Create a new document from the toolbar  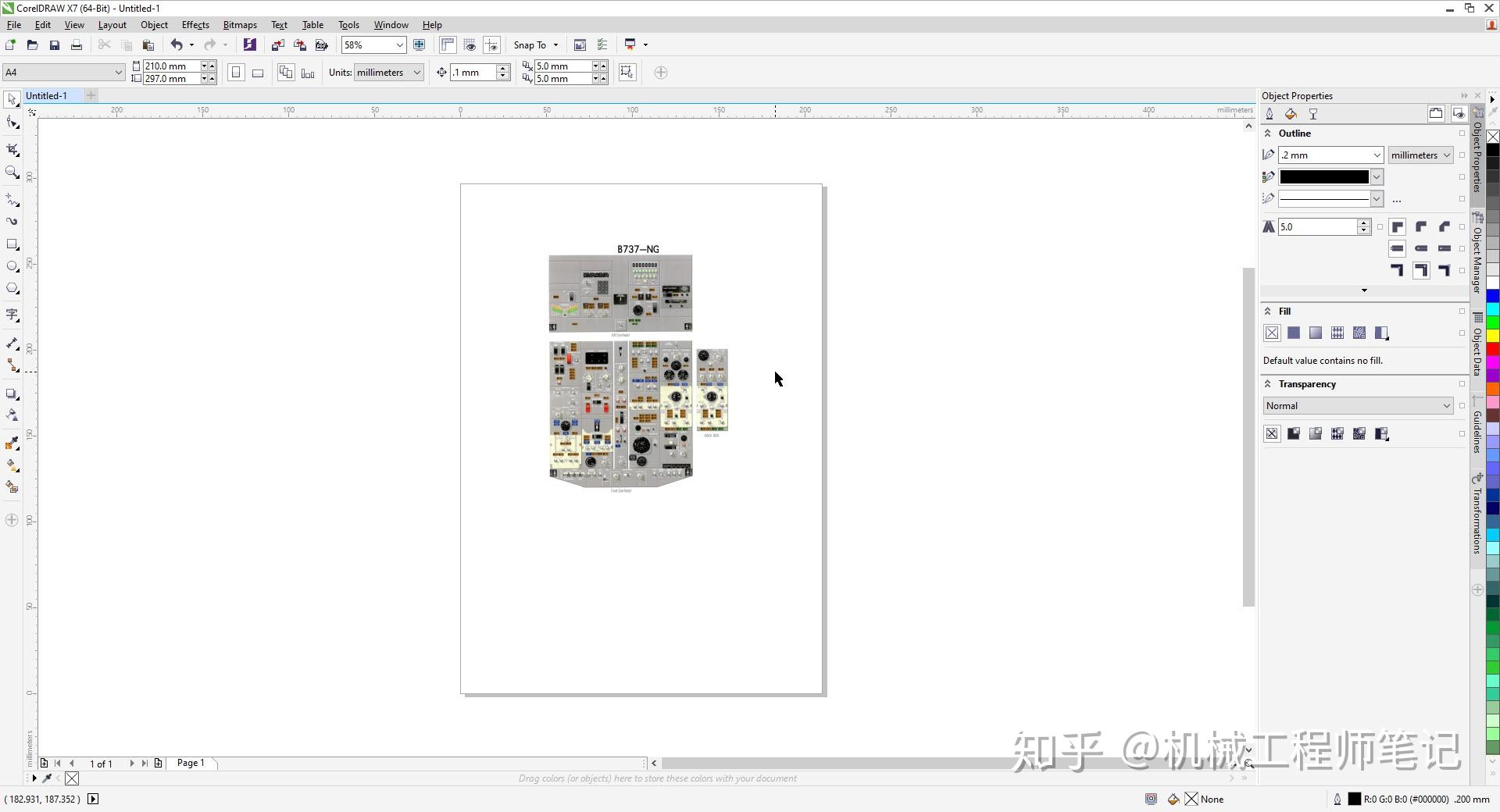(10, 45)
